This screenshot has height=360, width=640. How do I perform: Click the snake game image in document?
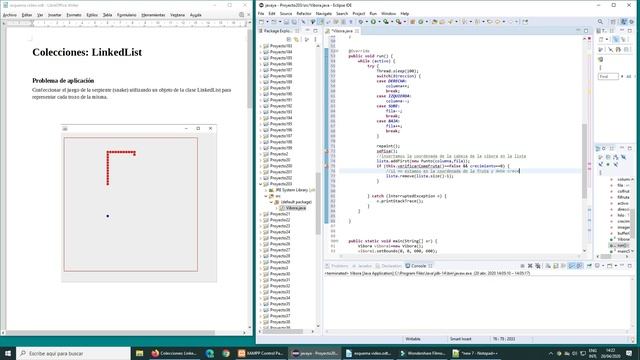pos(139,203)
